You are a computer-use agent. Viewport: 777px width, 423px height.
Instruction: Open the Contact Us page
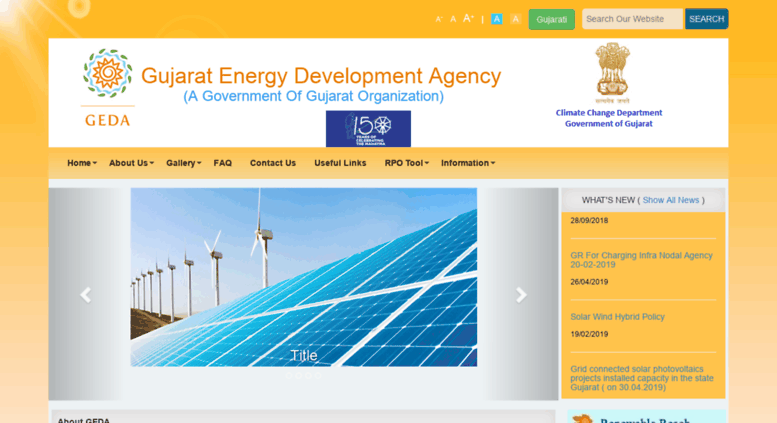[x=273, y=163]
